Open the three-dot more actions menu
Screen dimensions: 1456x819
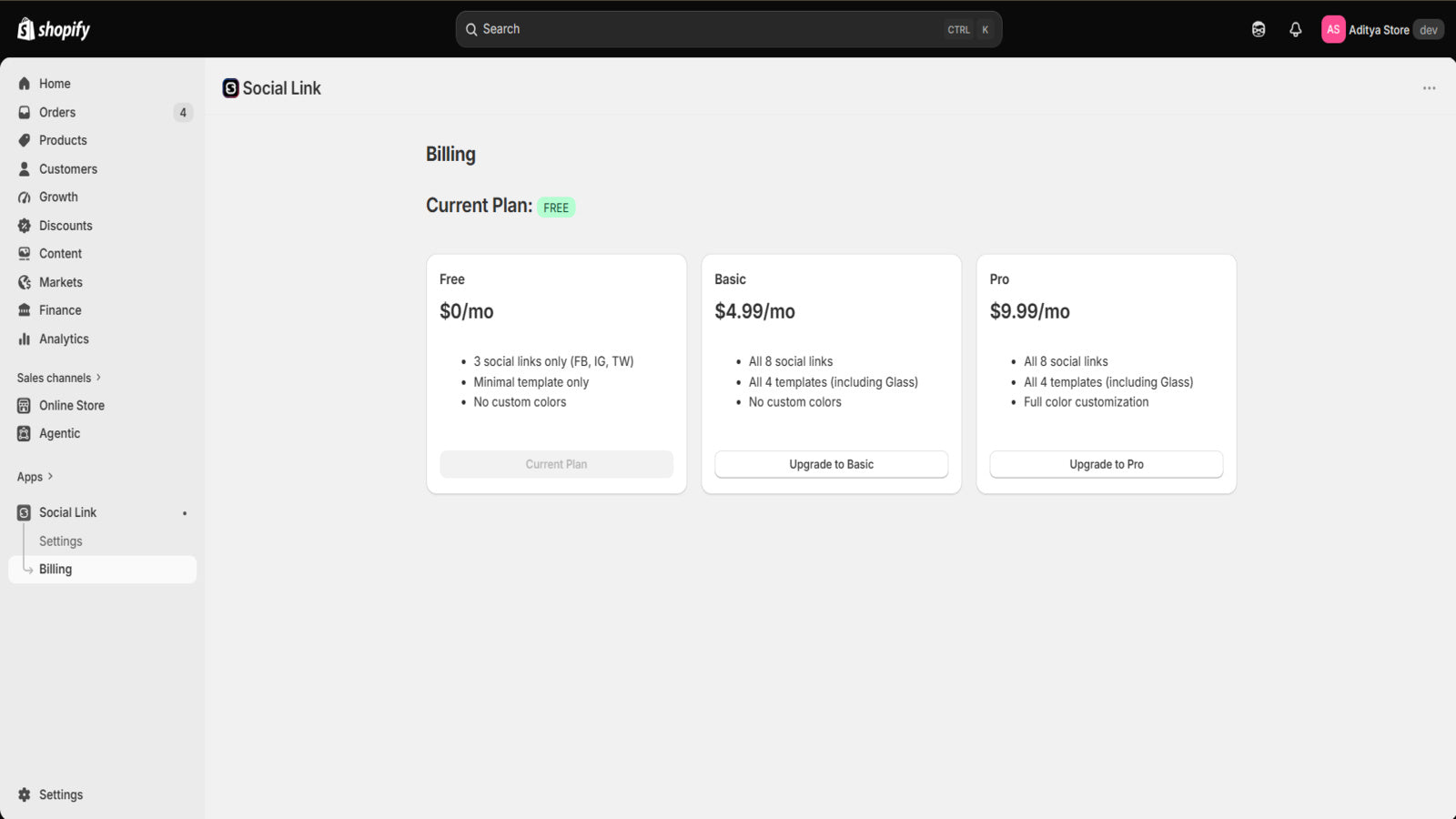(1429, 88)
